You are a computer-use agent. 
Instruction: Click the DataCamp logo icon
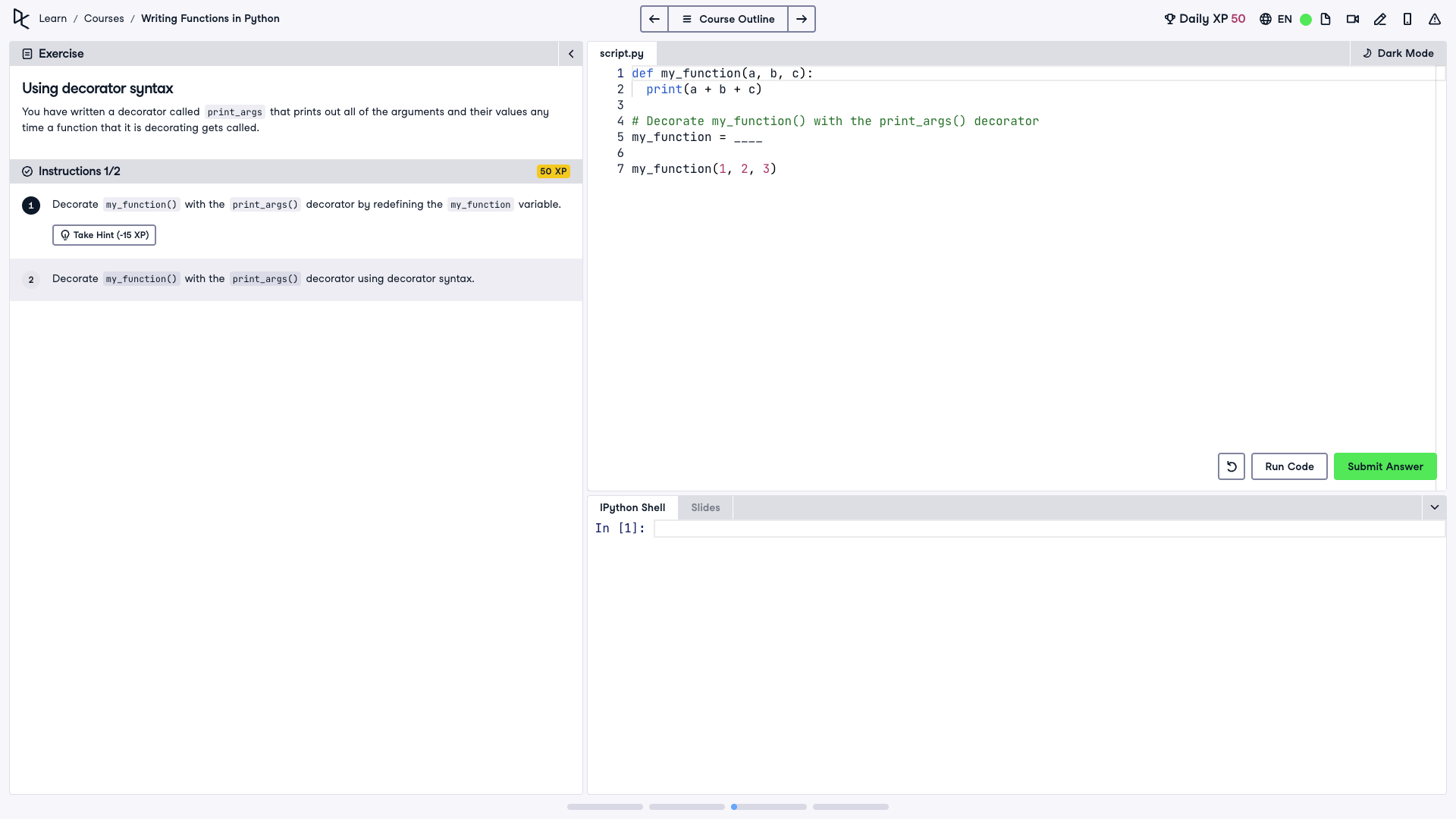tap(21, 19)
